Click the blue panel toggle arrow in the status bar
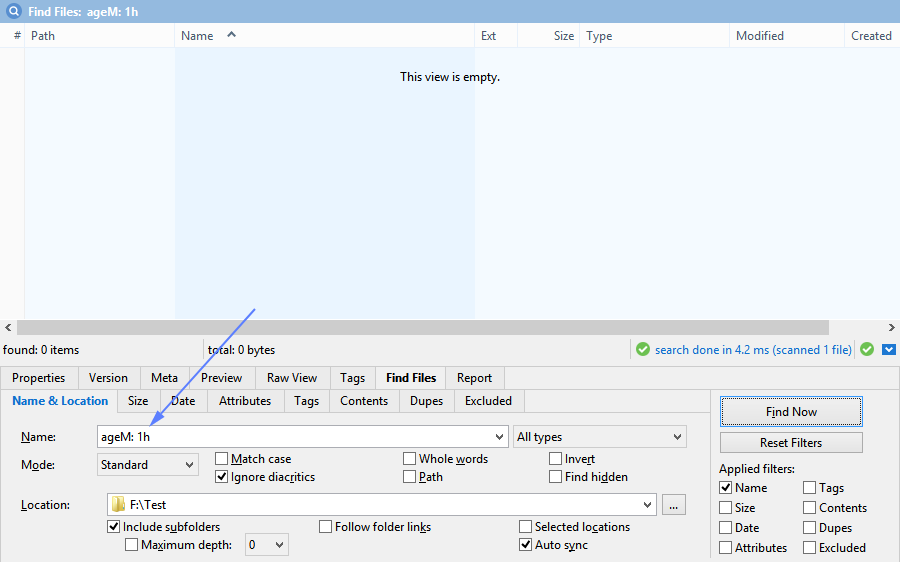The image size is (900, 562). click(x=888, y=350)
